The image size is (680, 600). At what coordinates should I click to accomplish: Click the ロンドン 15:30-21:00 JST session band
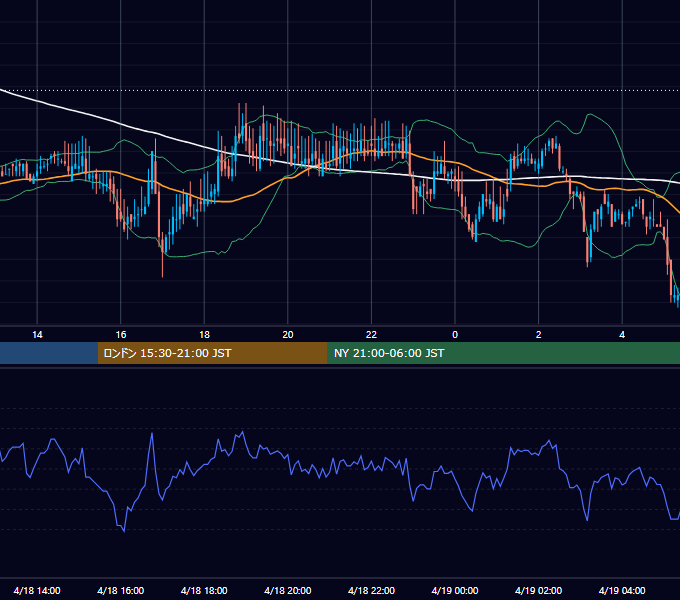tap(212, 353)
